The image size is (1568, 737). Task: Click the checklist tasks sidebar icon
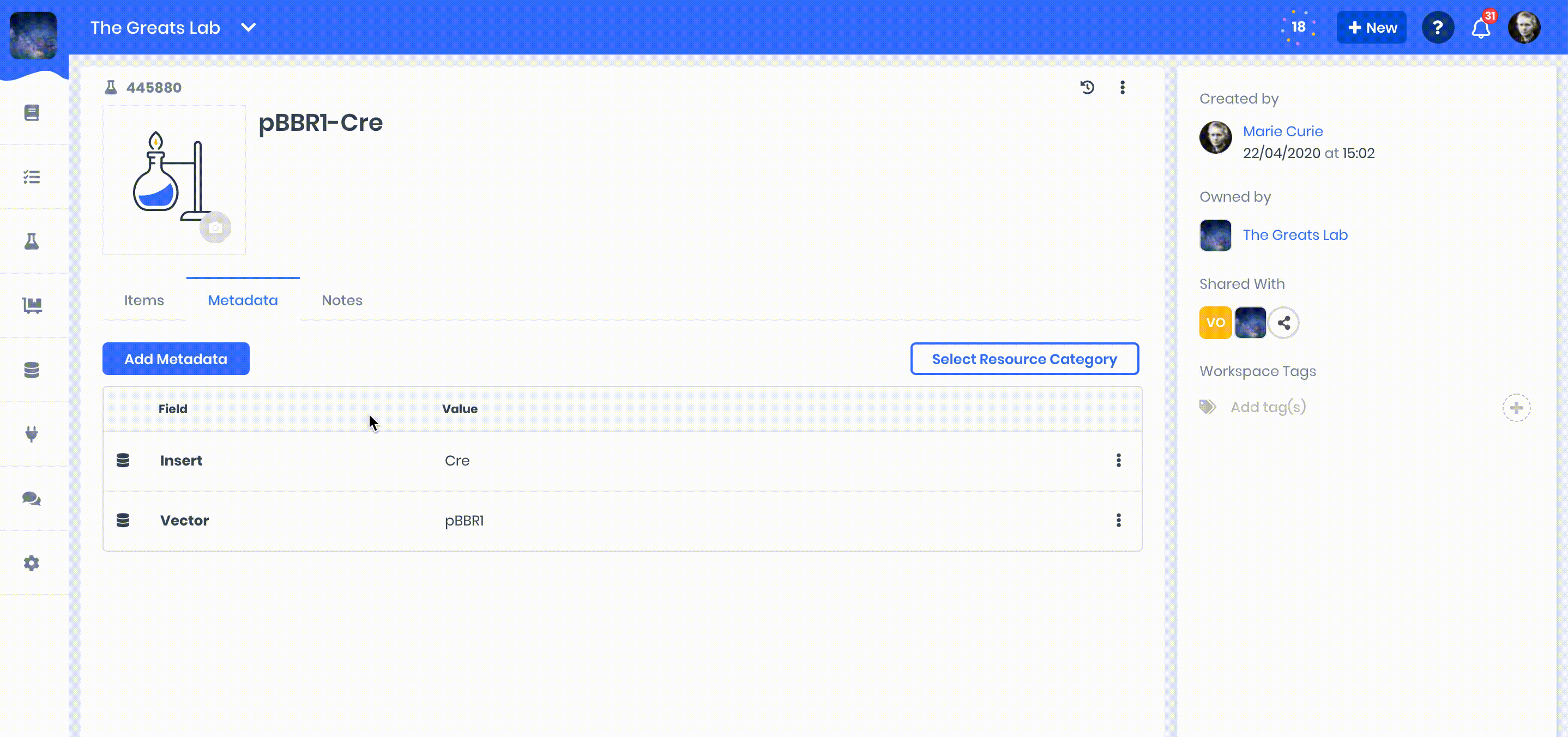tap(32, 177)
